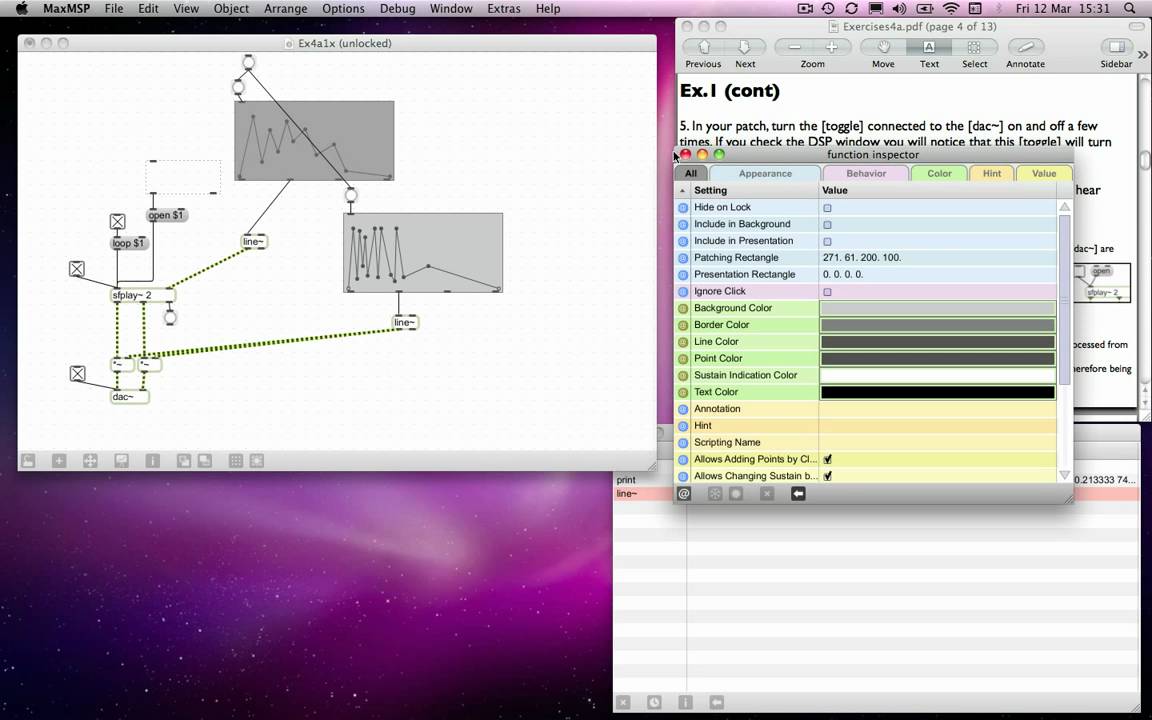Click the freeze snowflake icon in inspector
The height and width of the screenshot is (720, 1152).
coord(714,494)
